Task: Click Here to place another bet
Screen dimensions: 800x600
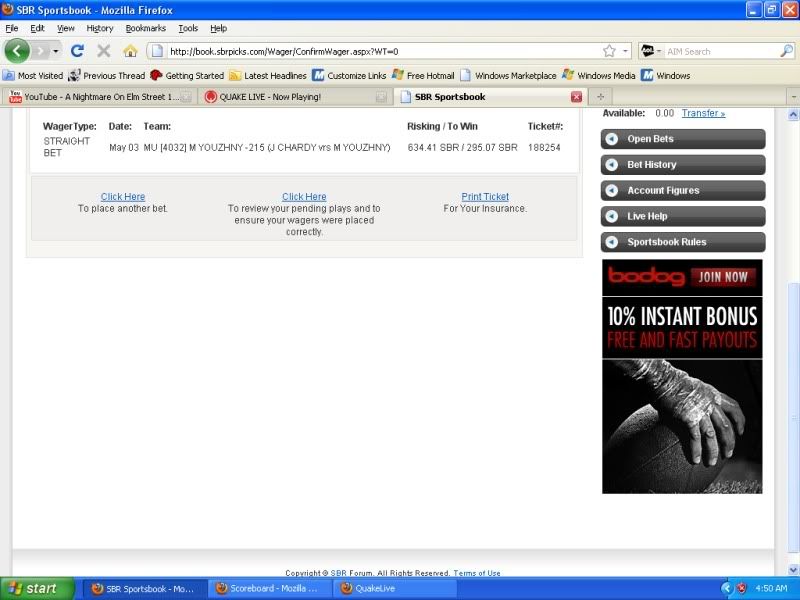Action: [122, 196]
